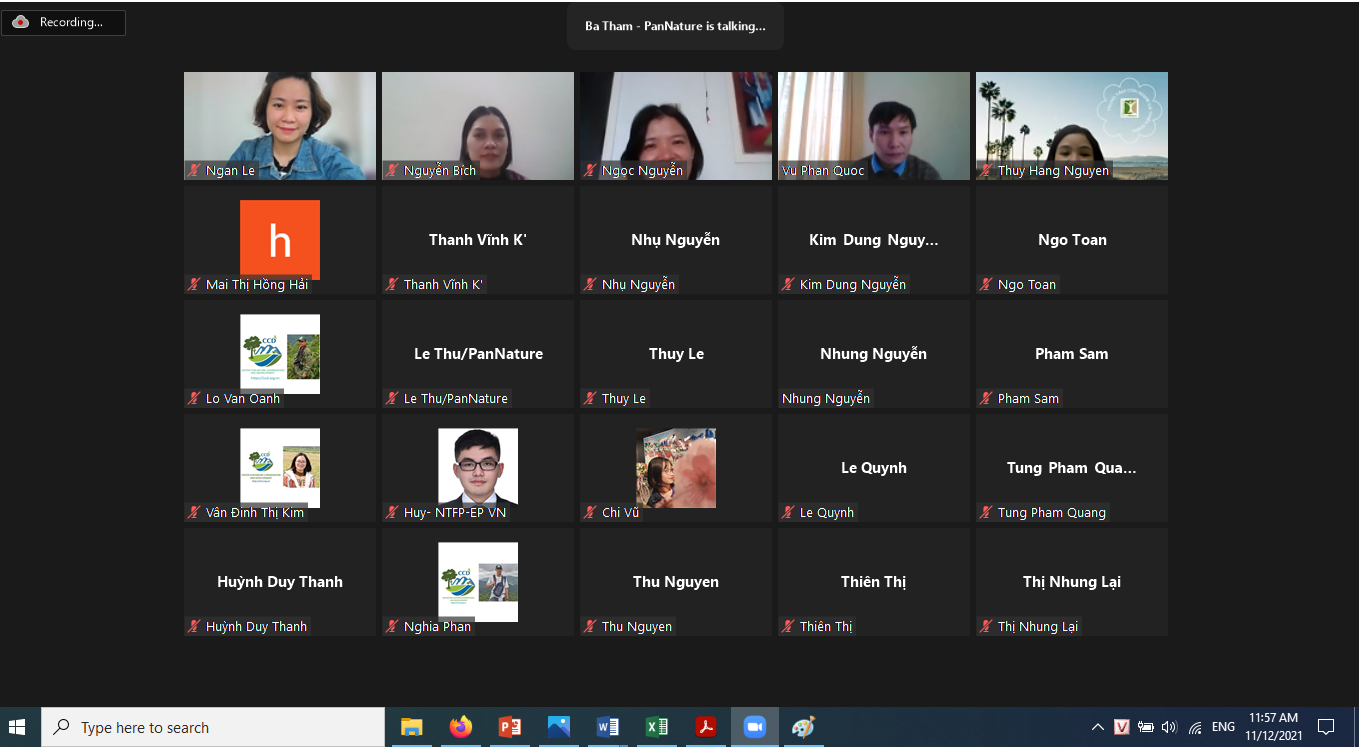This screenshot has width=1363, height=755.
Task: Select the Huy- NTFP-EP VN participant tile
Action: 477,467
